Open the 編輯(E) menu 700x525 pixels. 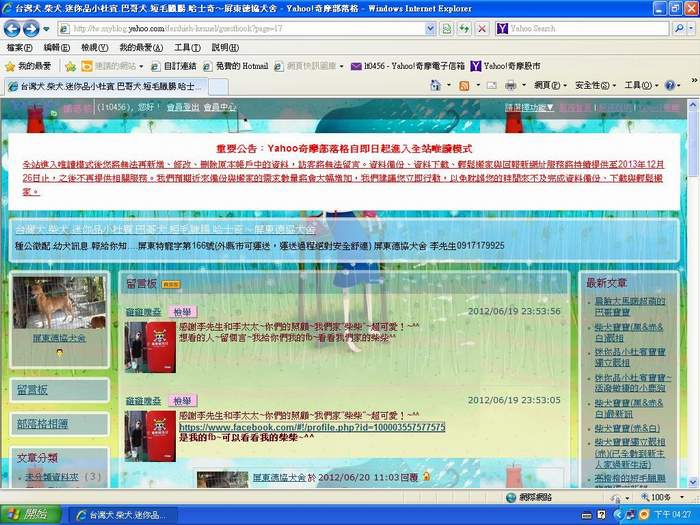tap(57, 47)
